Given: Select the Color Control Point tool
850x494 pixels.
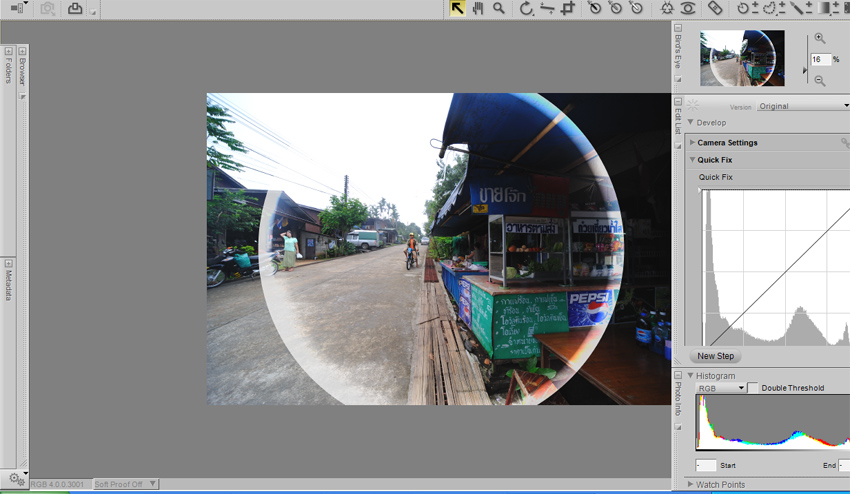Looking at the screenshot, I should 667,8.
